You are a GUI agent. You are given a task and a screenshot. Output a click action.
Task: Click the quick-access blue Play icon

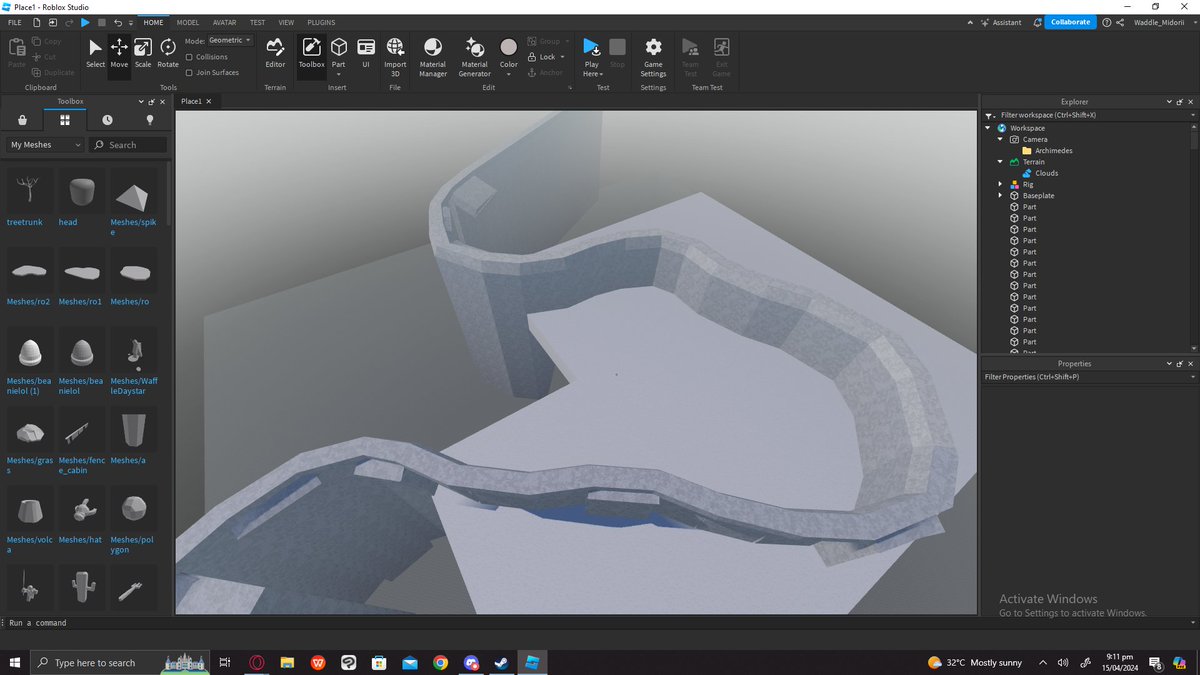tap(85, 22)
